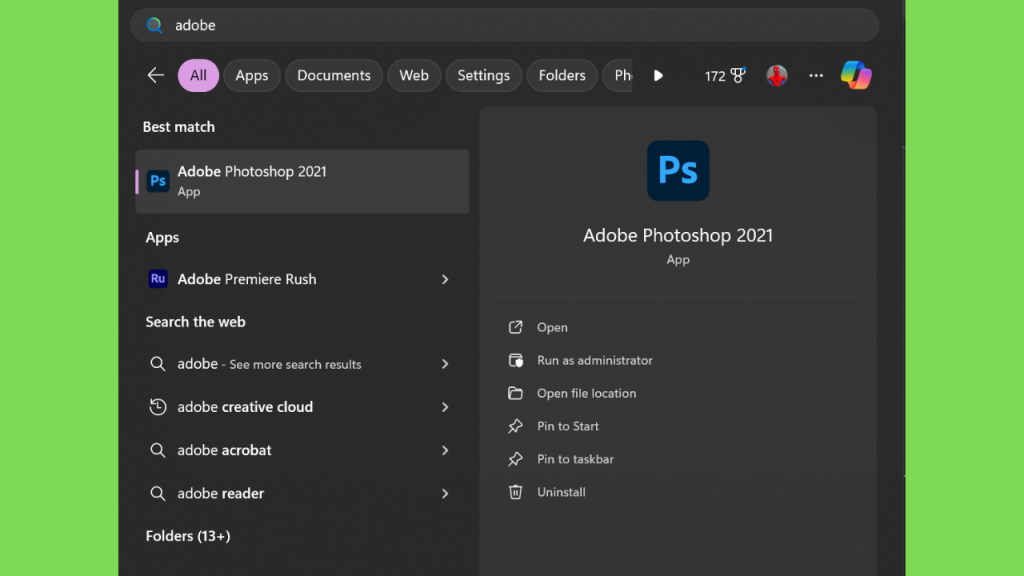Image resolution: width=1024 pixels, height=576 pixels.
Task: Choose Pin to taskbar
Action: coord(575,459)
